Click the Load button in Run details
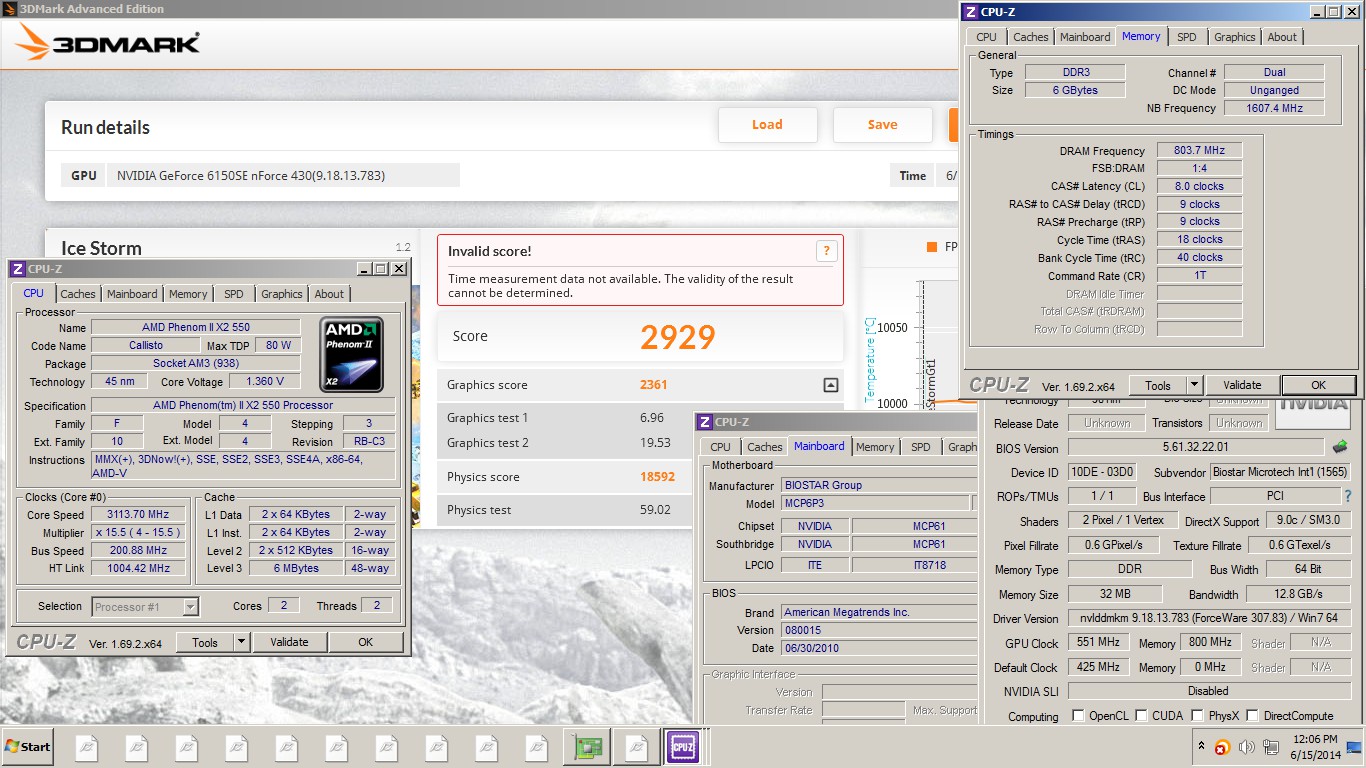 click(767, 124)
